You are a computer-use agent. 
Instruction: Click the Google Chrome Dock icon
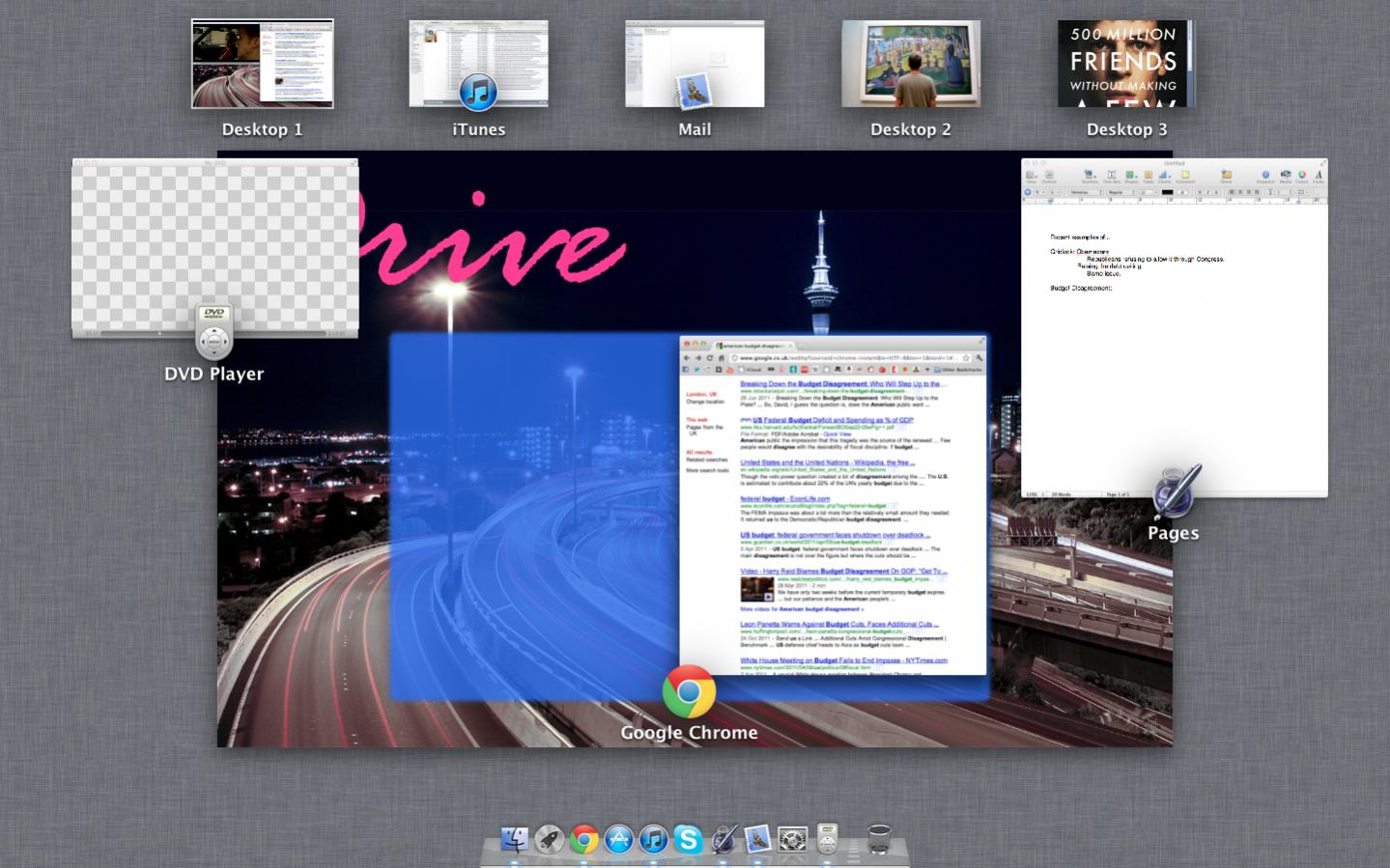click(583, 839)
